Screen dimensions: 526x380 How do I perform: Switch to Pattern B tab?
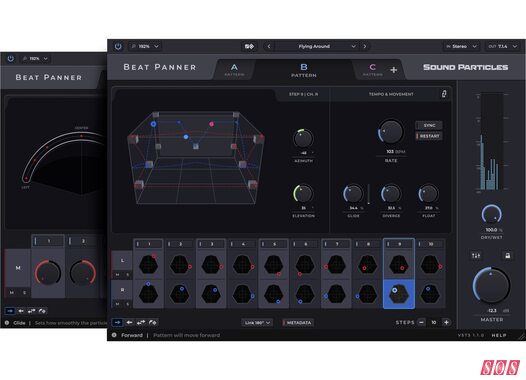[x=304, y=70]
